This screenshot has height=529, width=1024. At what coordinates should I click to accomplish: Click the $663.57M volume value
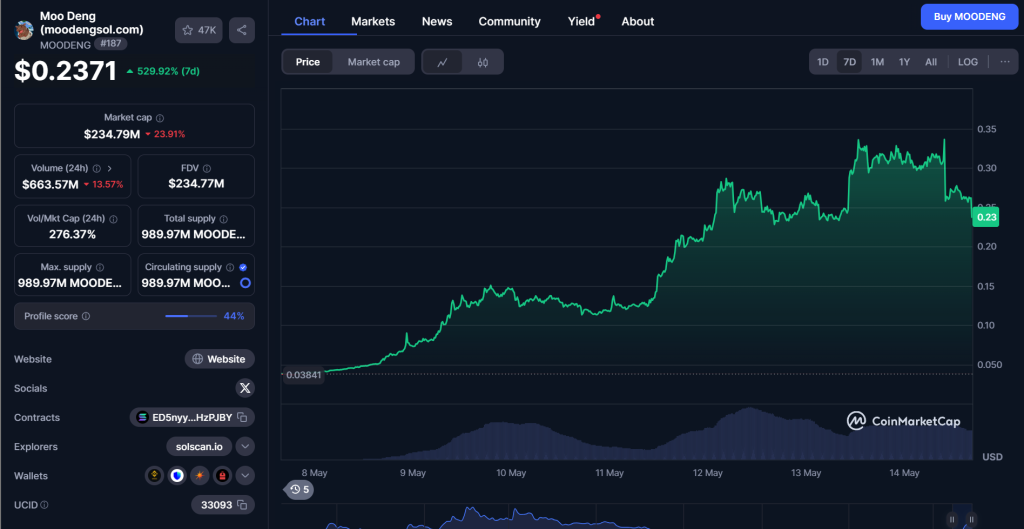point(50,184)
